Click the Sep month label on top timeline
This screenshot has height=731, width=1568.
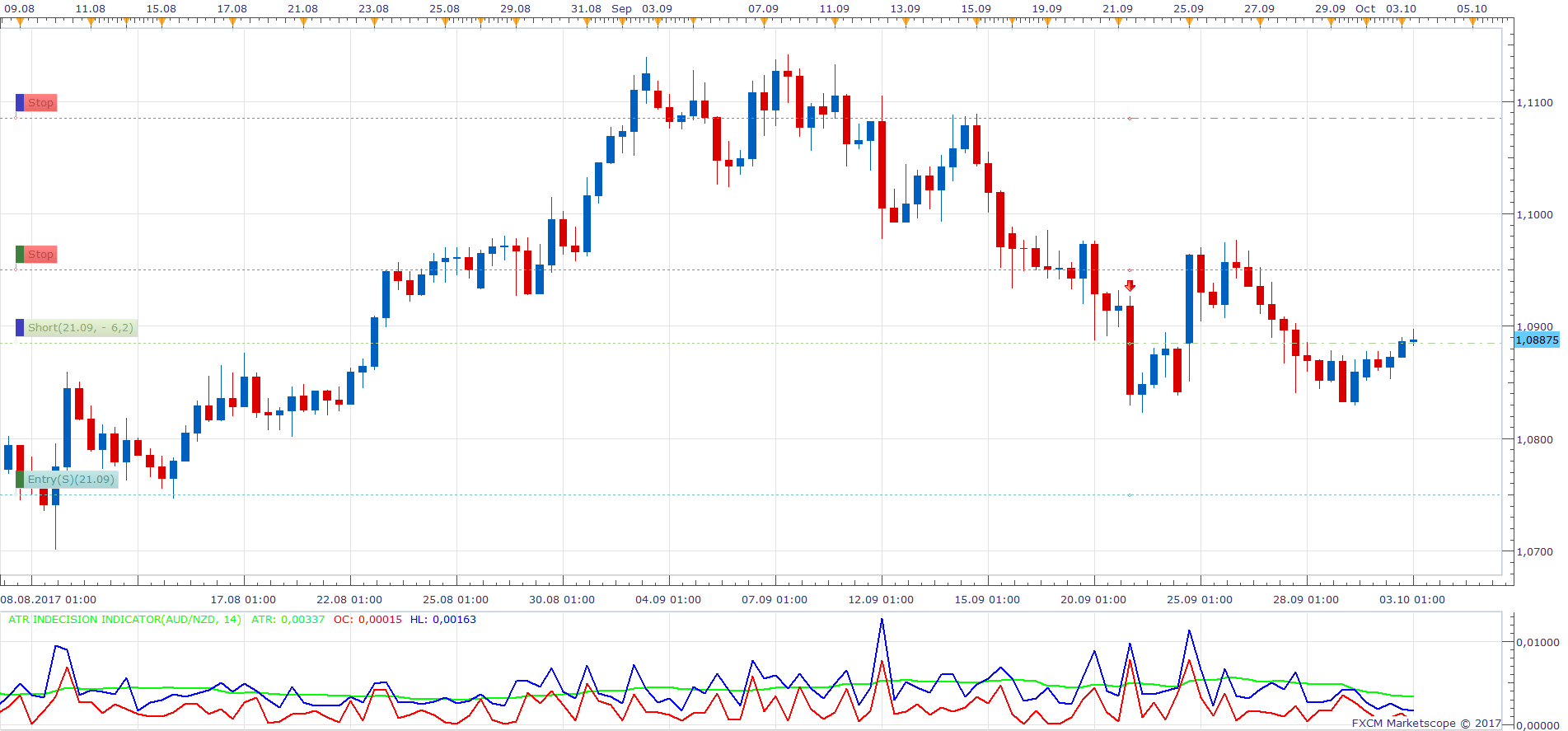click(622, 9)
